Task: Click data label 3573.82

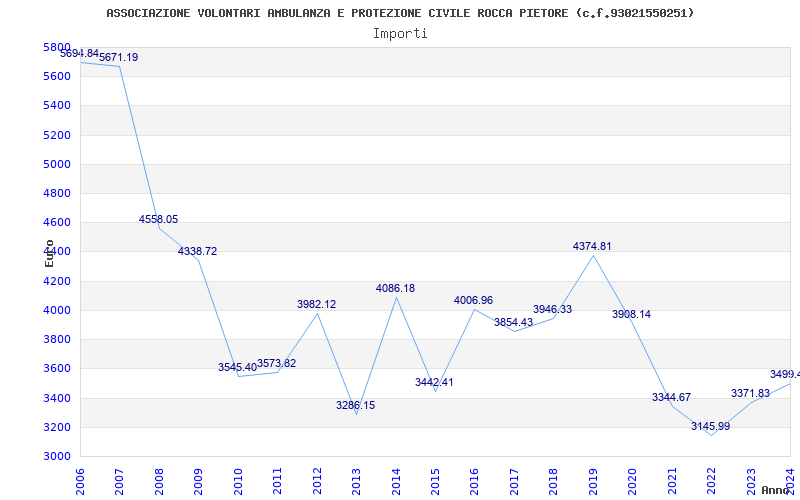Action: tap(277, 363)
